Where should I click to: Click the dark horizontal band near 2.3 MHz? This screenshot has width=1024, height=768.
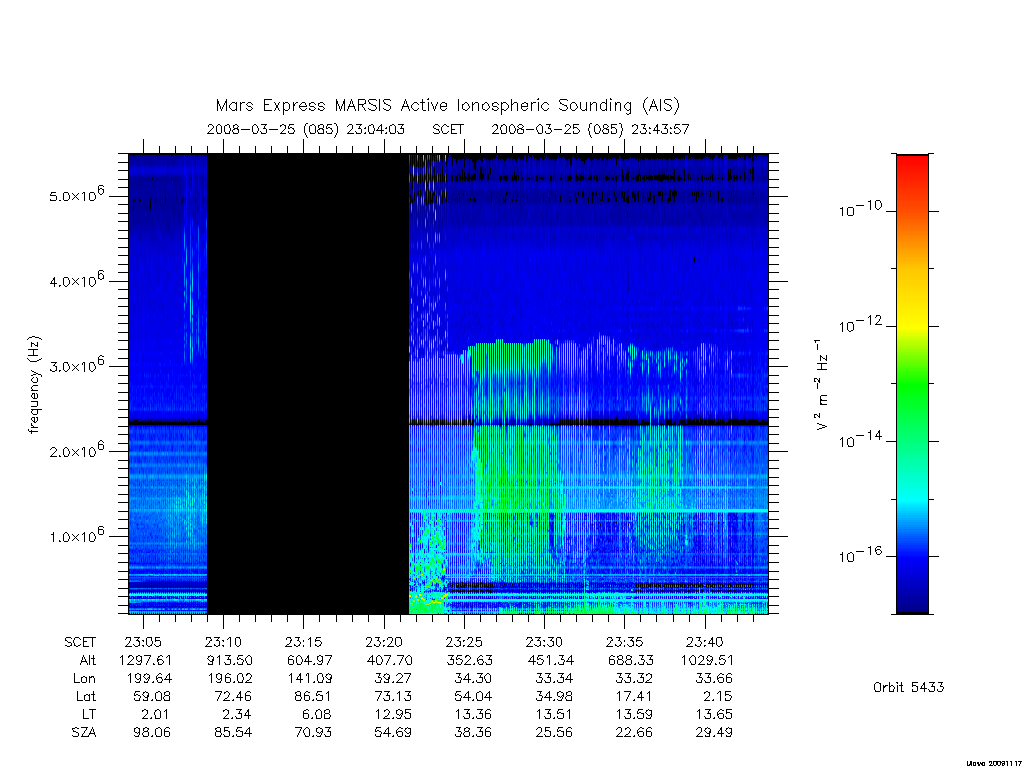[448, 423]
